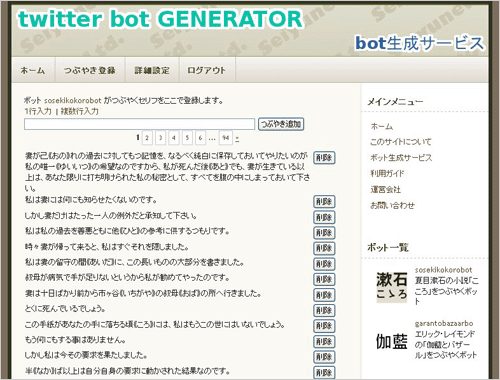The width and height of the screenshot is (500, 380).
Task: Open the ホーム tab in navigation bar
Action: pos(33,70)
